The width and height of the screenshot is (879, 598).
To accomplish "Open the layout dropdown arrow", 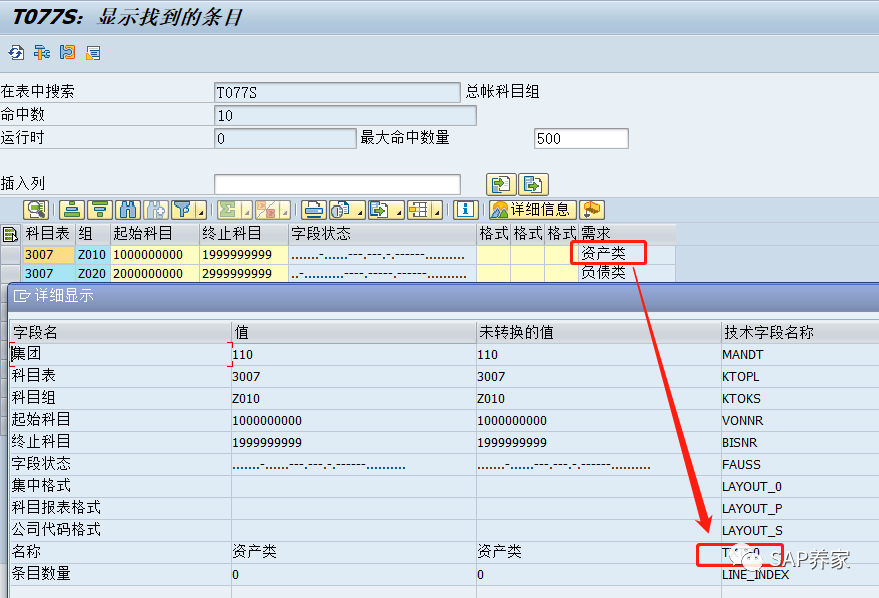I will pyautogui.click(x=437, y=210).
